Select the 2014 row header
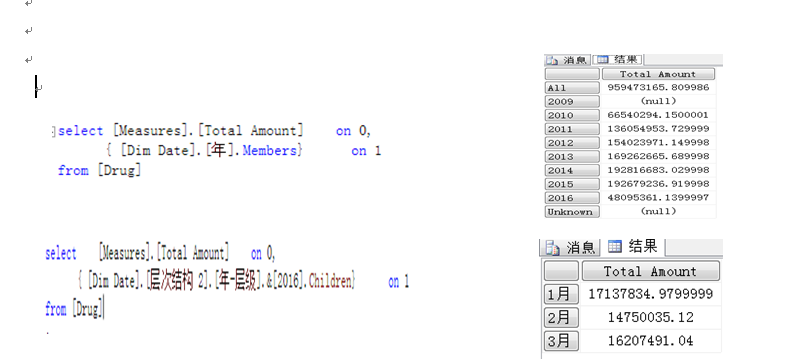This screenshot has height=363, width=791. click(x=572, y=170)
